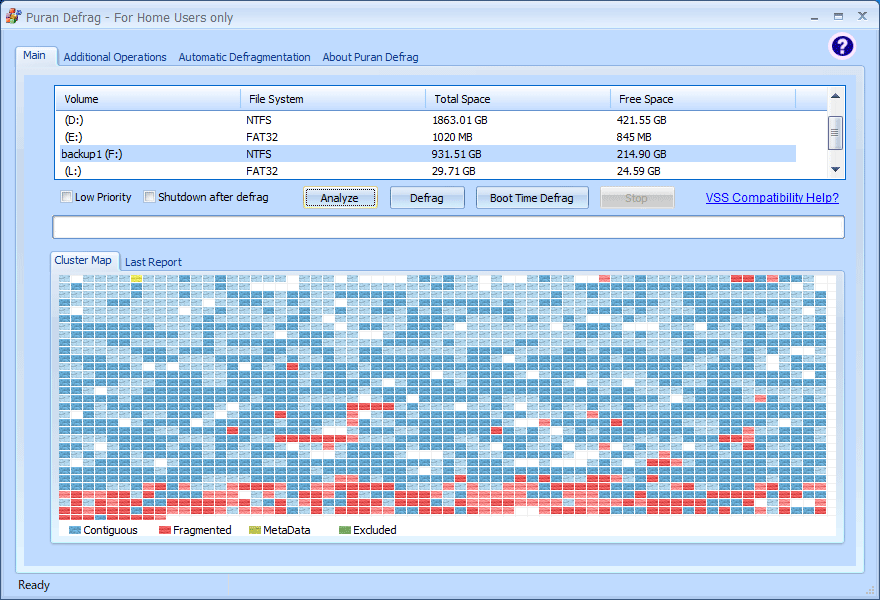Click the 845 MB free space cell
This screenshot has height=600, width=880.
point(634,137)
